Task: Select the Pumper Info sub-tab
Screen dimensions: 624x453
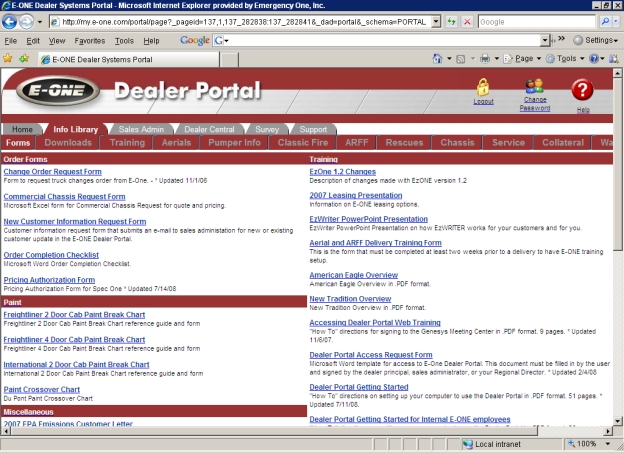Action: pos(234,143)
